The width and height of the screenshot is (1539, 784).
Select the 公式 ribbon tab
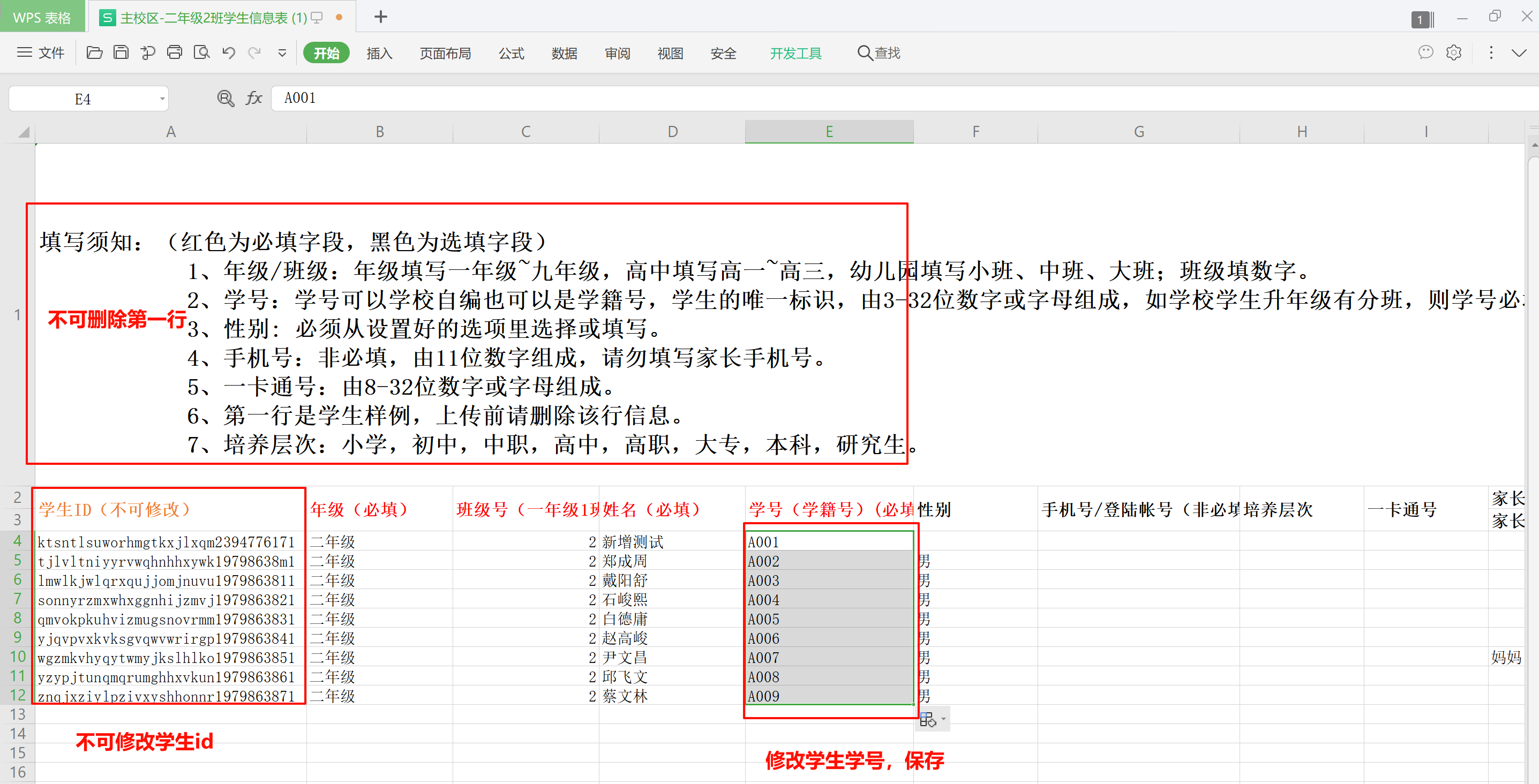point(512,53)
